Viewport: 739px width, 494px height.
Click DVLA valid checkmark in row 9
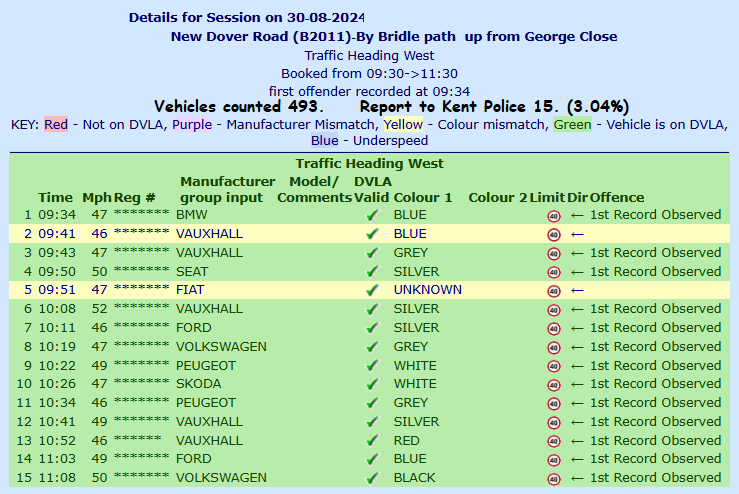(372, 366)
